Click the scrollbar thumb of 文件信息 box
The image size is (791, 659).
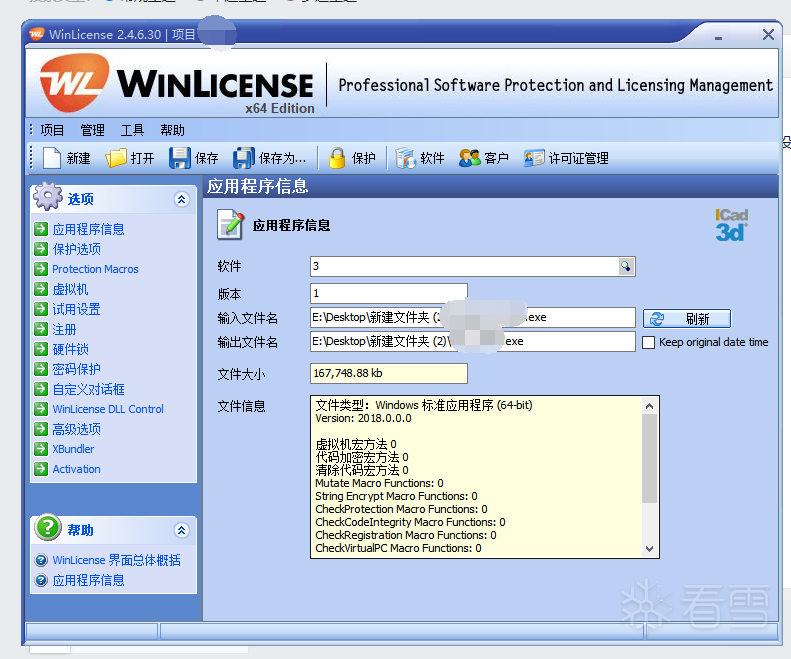650,458
